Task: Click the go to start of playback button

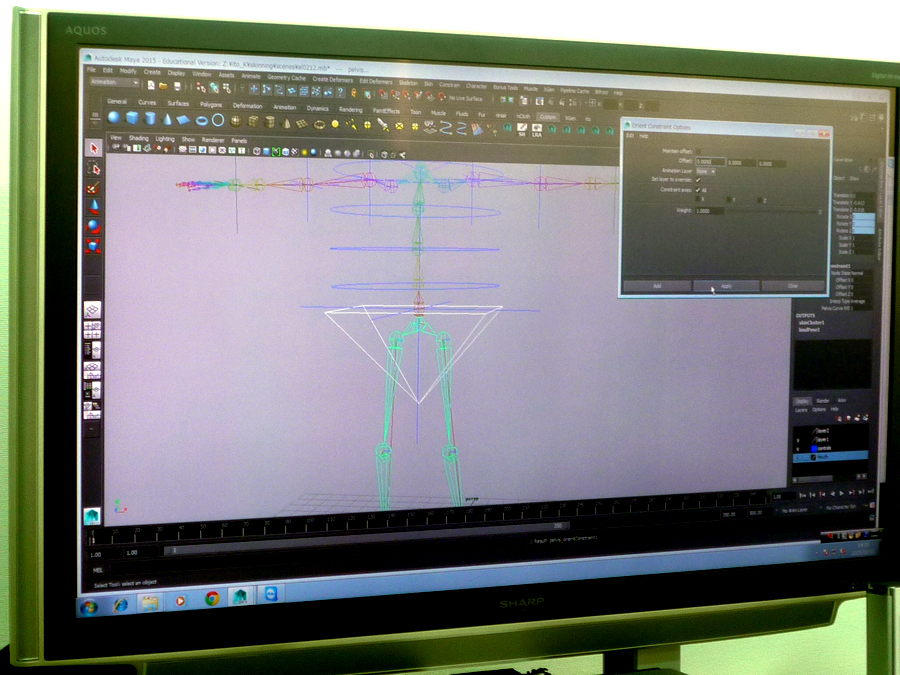Action: coord(804,495)
